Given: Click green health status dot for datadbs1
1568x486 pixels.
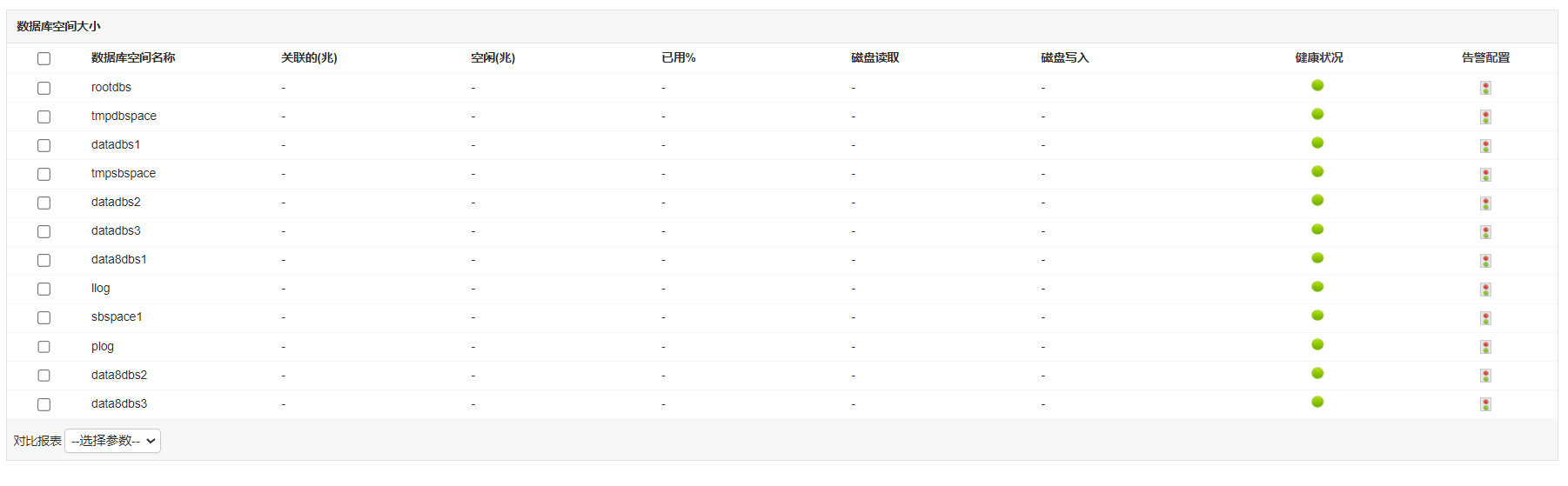Looking at the screenshot, I should pos(1317,143).
